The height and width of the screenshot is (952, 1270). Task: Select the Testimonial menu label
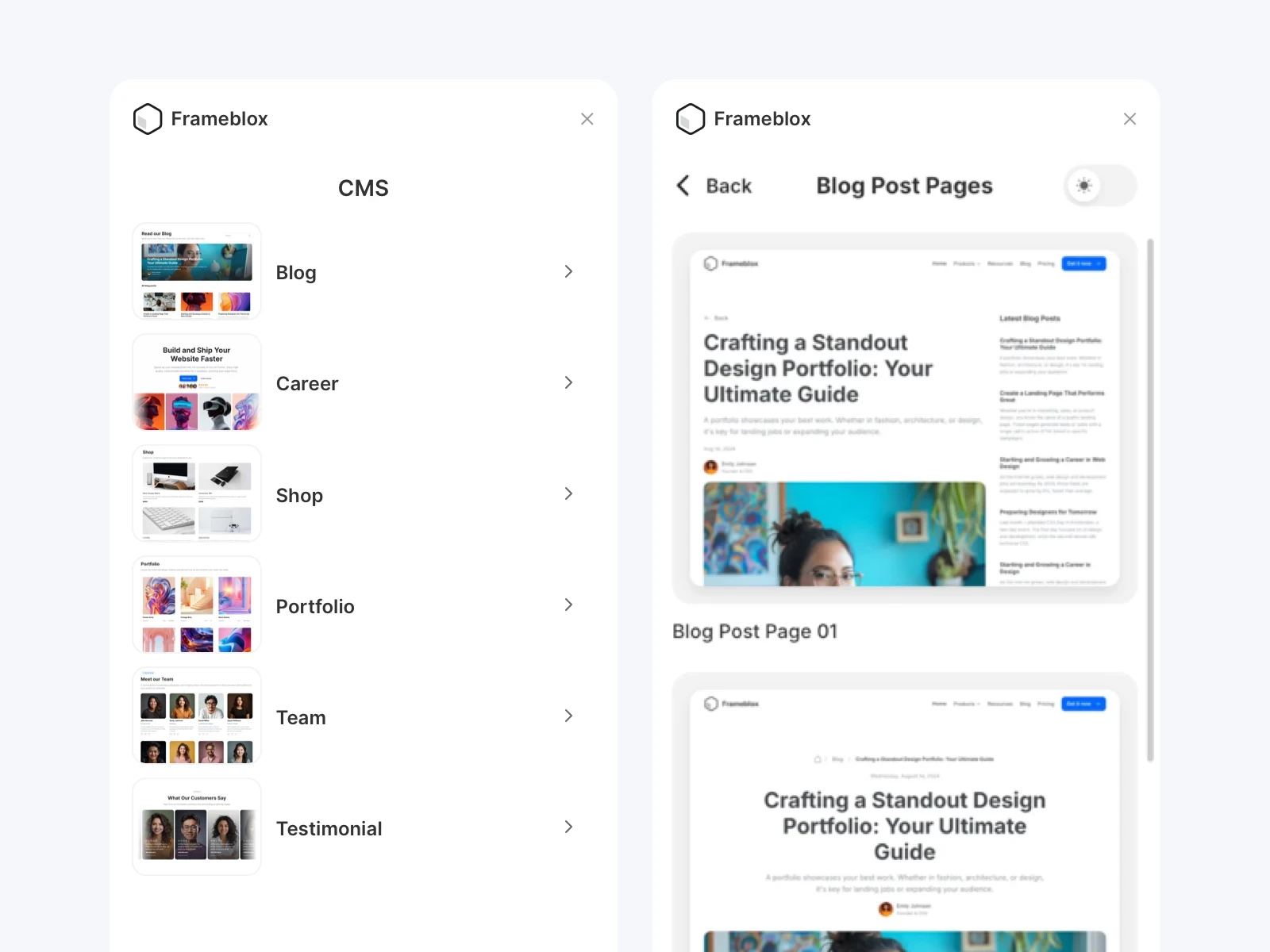(x=329, y=828)
